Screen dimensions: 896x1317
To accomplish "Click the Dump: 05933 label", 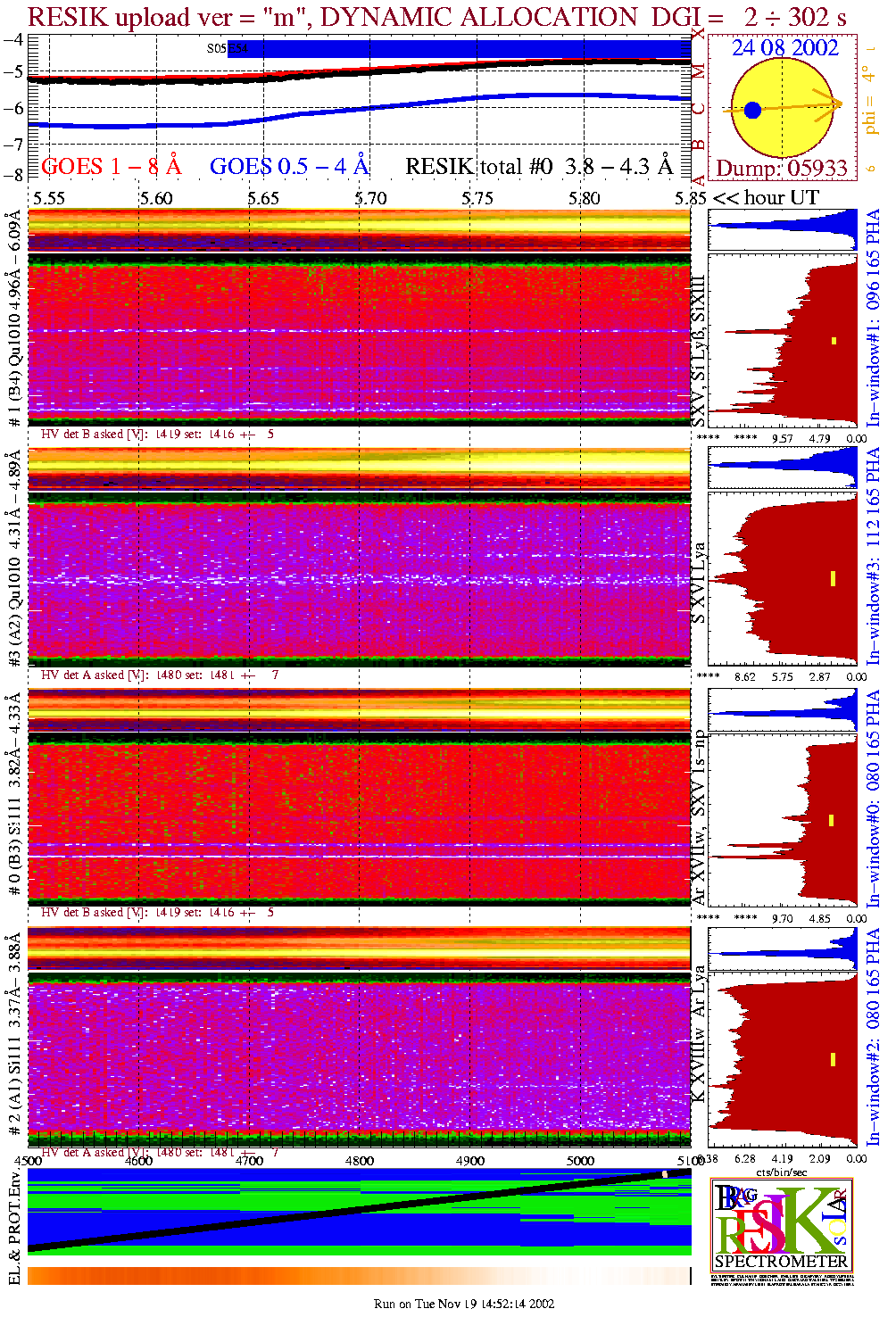I will point(782,169).
